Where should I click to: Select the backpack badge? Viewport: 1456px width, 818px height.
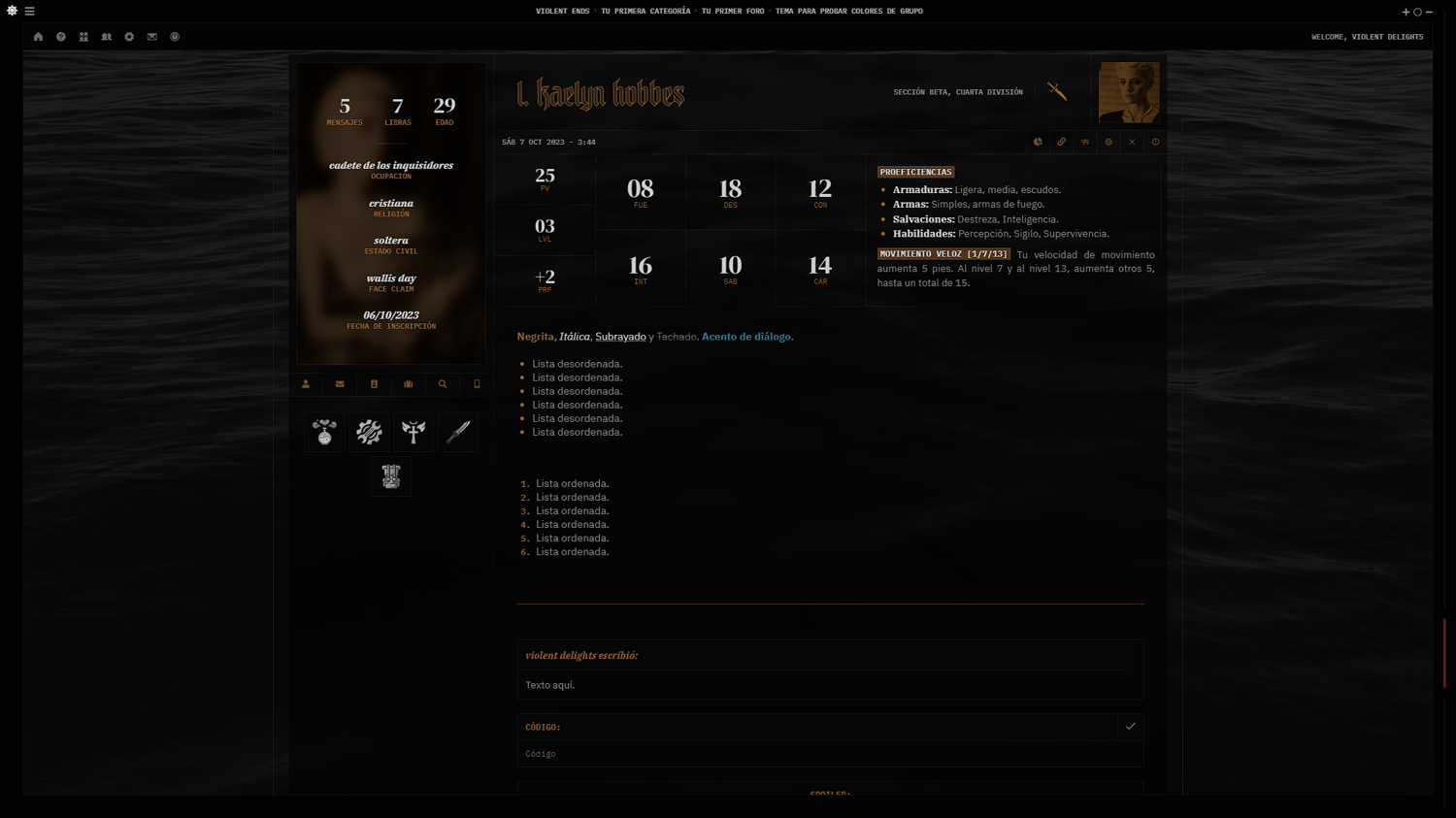coord(391,476)
